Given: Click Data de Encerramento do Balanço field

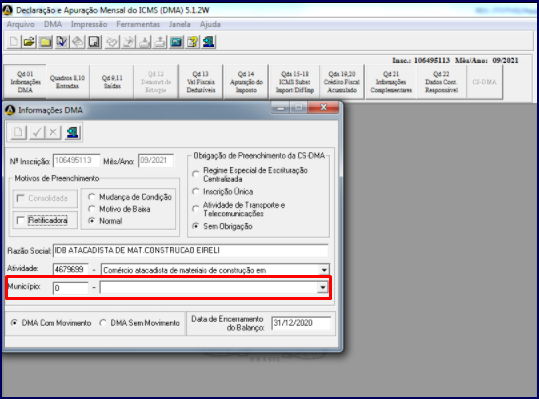Looking at the screenshot, I should tap(301, 323).
